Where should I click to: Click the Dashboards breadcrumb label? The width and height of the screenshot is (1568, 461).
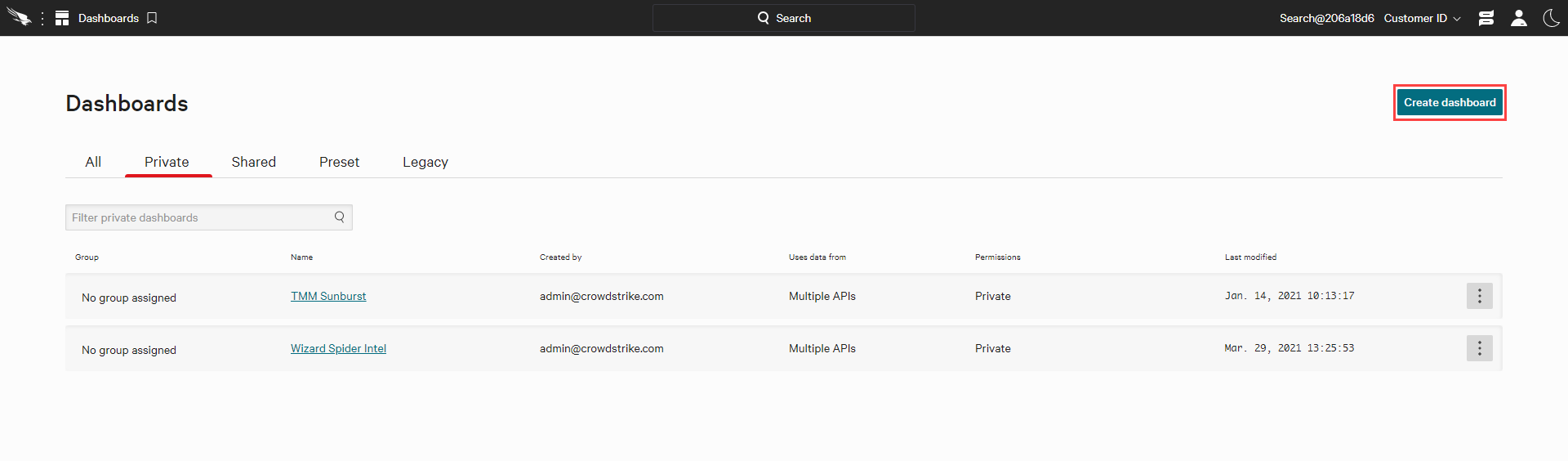click(109, 18)
